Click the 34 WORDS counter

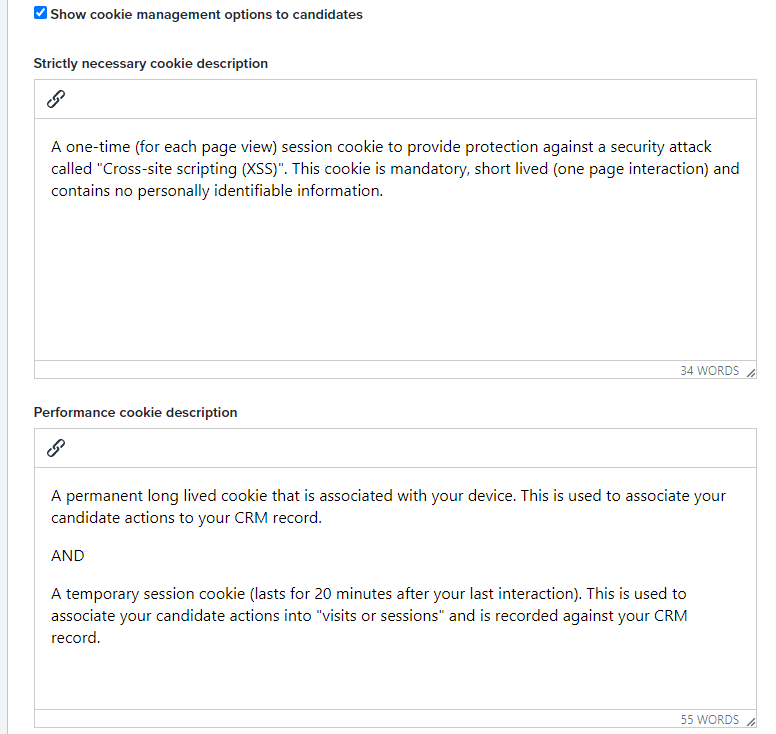pos(709,371)
